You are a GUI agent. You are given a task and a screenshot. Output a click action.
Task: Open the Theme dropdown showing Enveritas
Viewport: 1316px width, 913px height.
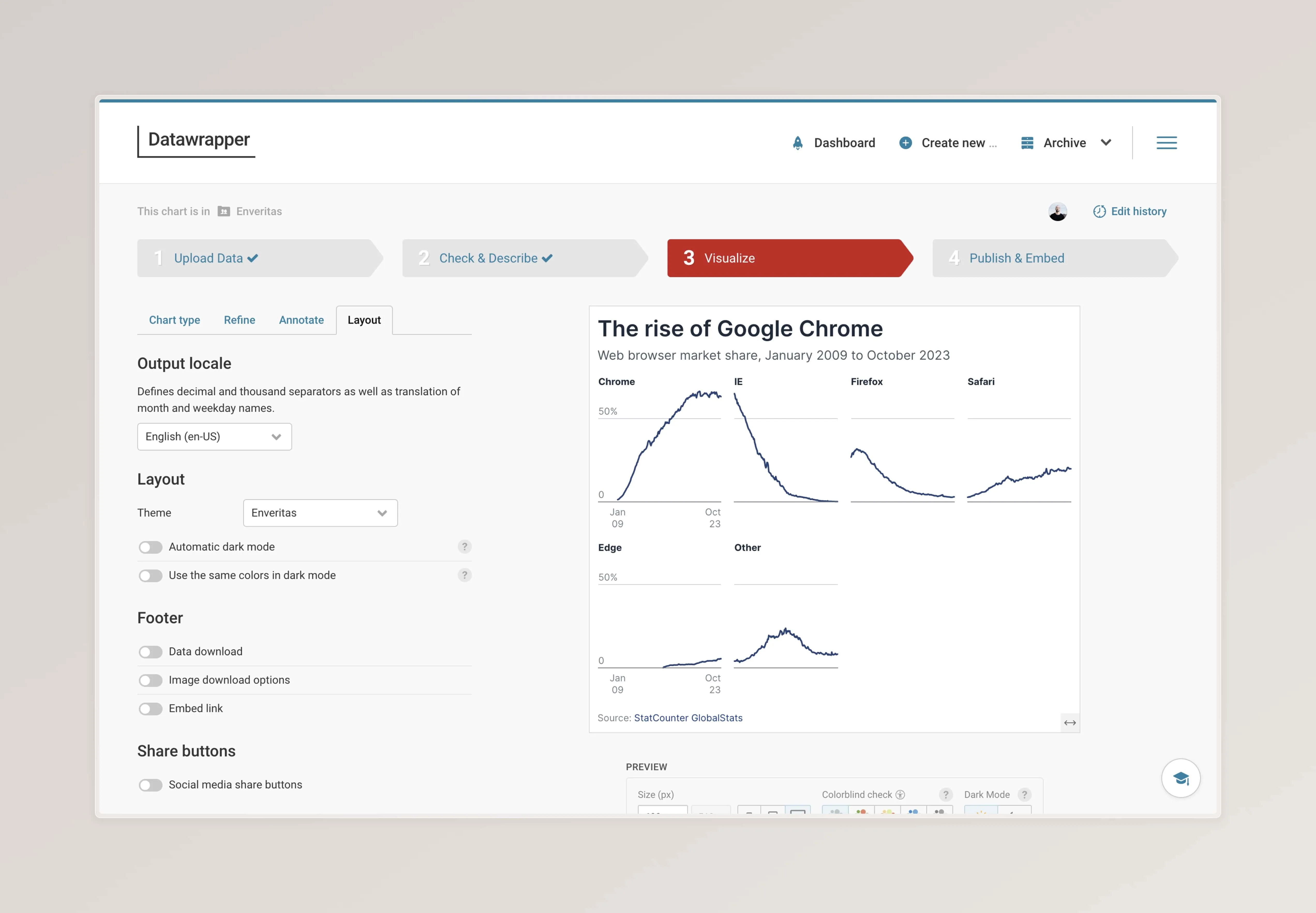[320, 513]
